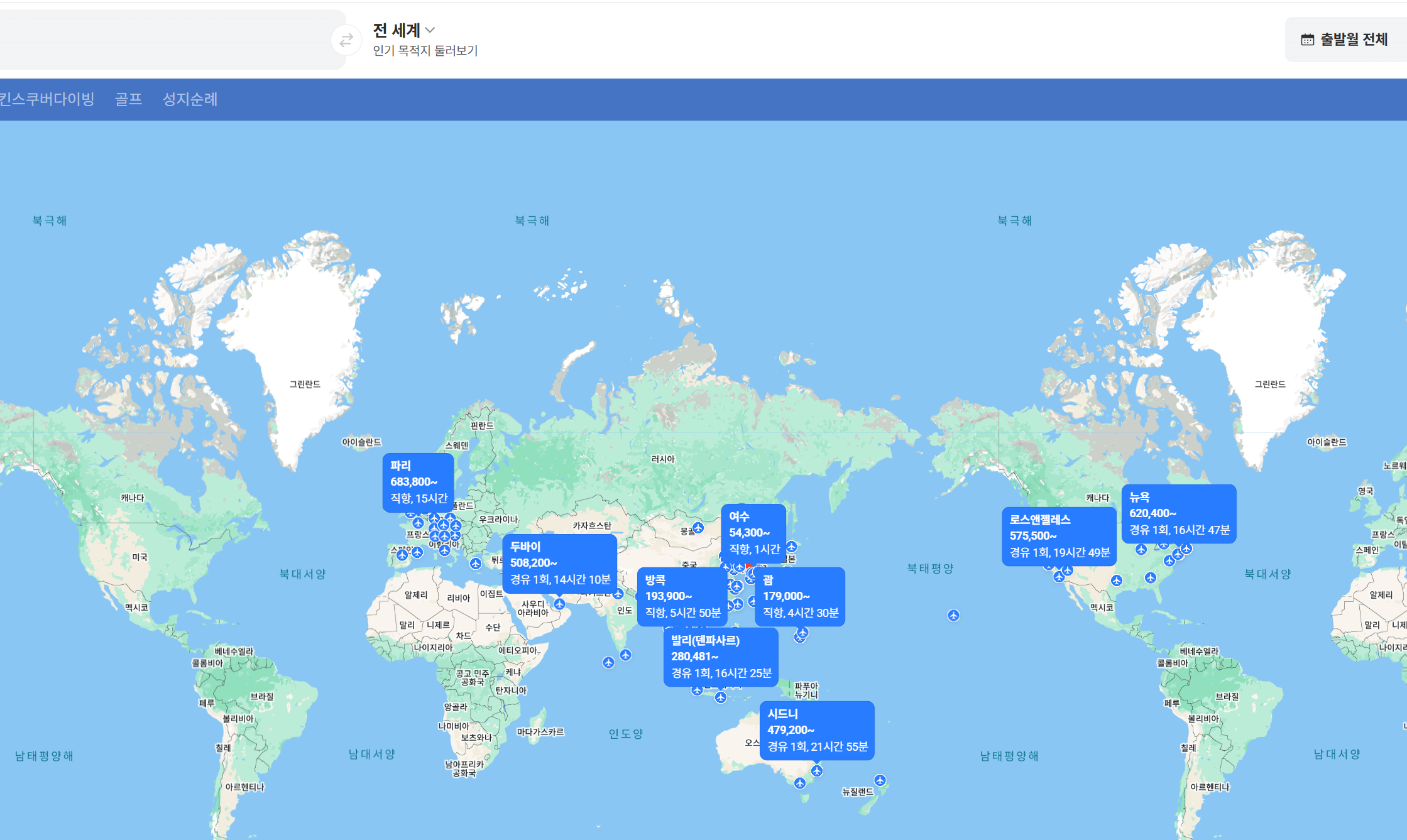The image size is (1407, 840).
Task: Select the 골프 theme tab
Action: coord(128,99)
